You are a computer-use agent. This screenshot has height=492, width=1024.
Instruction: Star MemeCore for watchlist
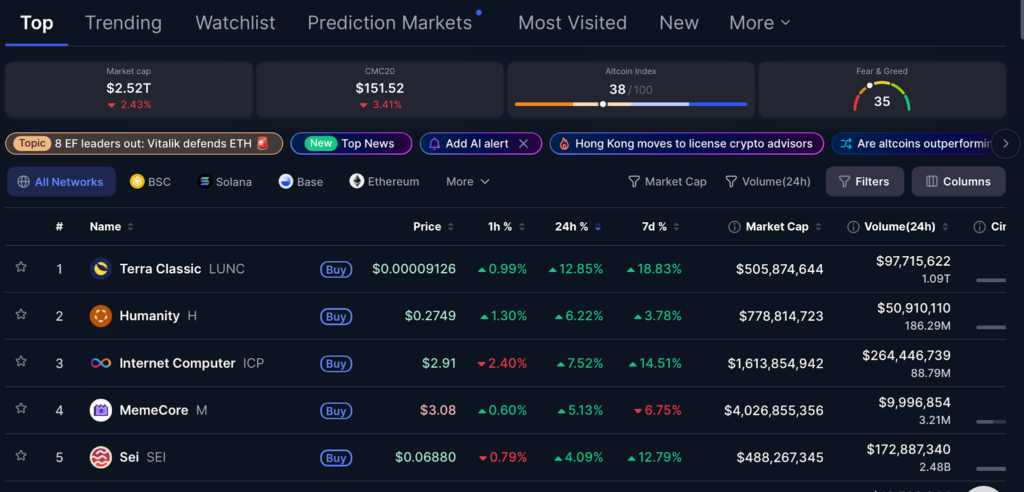pos(21,408)
